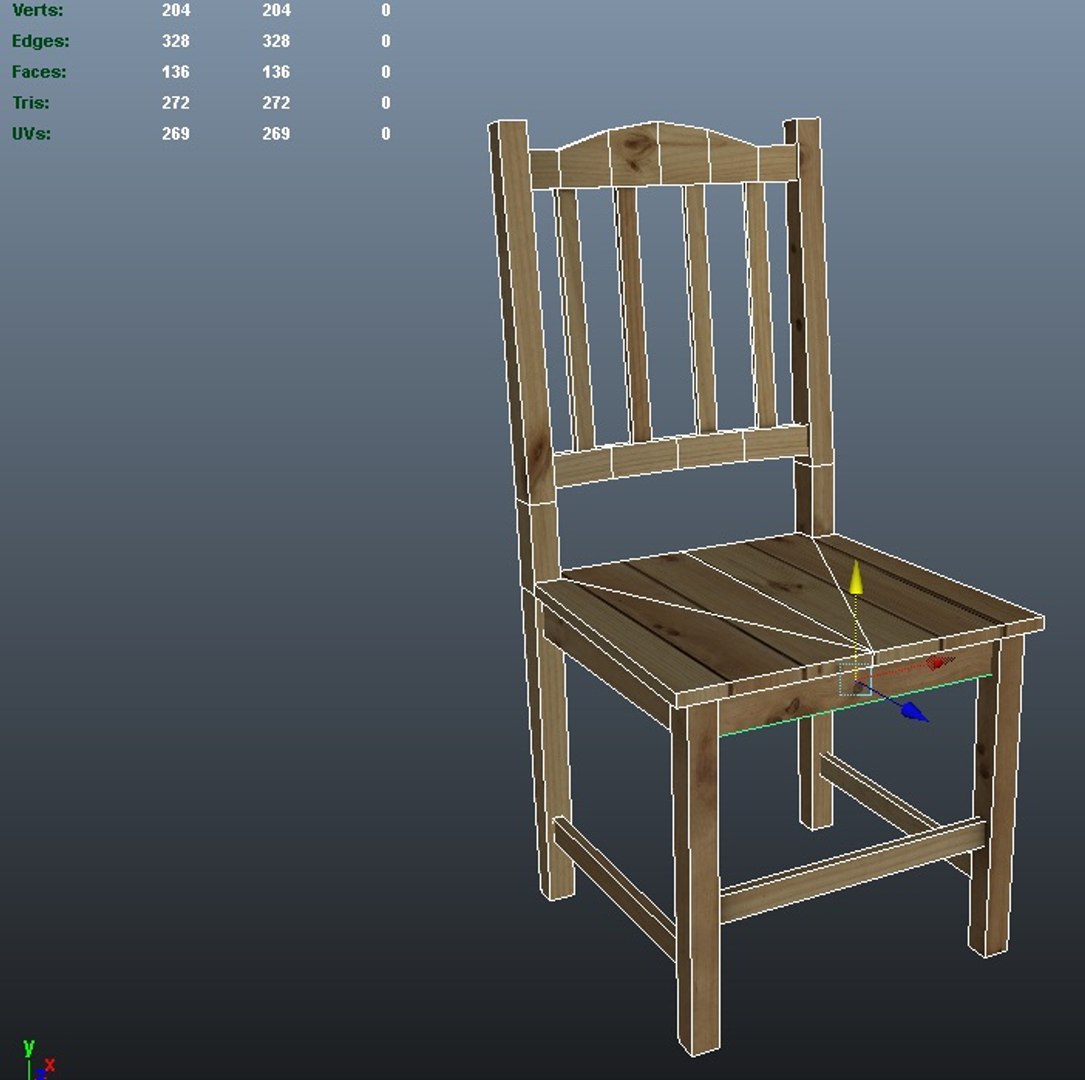Click the first 272 value in the Tris row
The image size is (1085, 1080).
(176, 102)
